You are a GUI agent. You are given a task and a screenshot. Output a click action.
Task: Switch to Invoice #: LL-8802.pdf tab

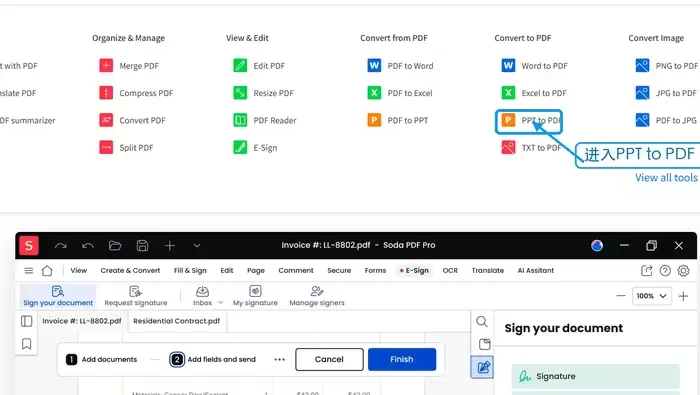point(82,321)
